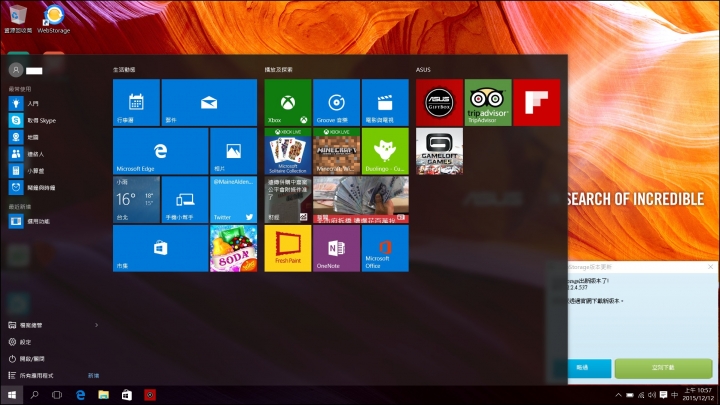
Task: Open the Weather tile showing 16°
Action: [x=136, y=200]
